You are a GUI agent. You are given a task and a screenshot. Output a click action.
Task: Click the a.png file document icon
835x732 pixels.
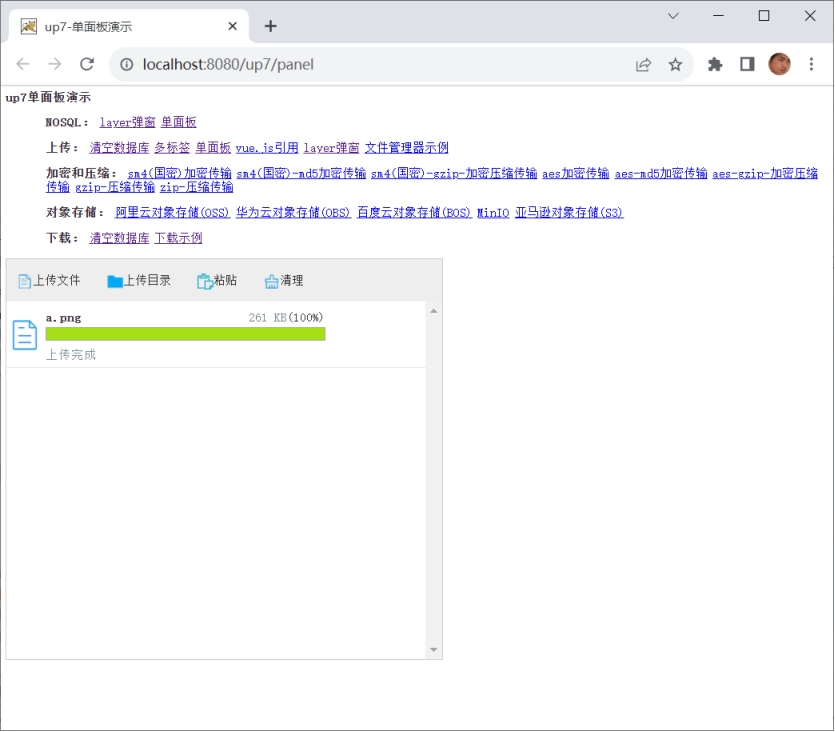pyautogui.click(x=24, y=335)
